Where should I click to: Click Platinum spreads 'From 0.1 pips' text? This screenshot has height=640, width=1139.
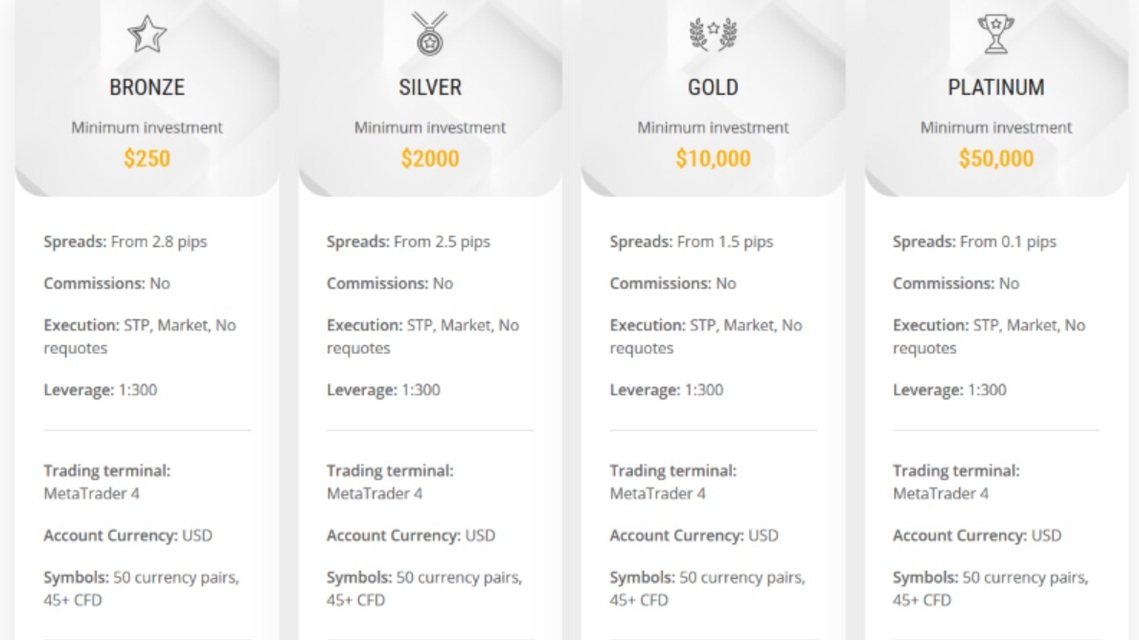(1008, 242)
